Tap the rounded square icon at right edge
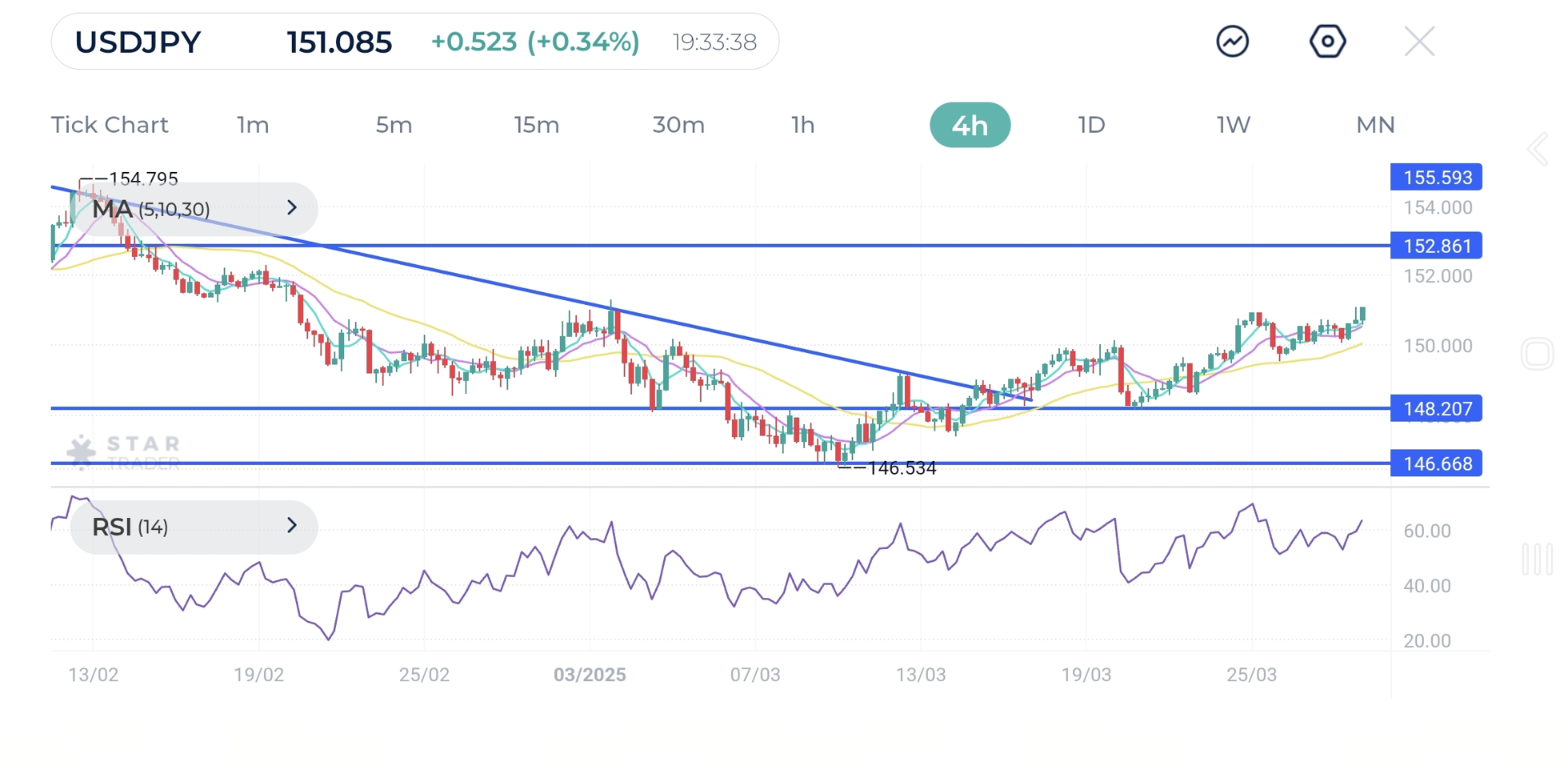 point(1537,354)
